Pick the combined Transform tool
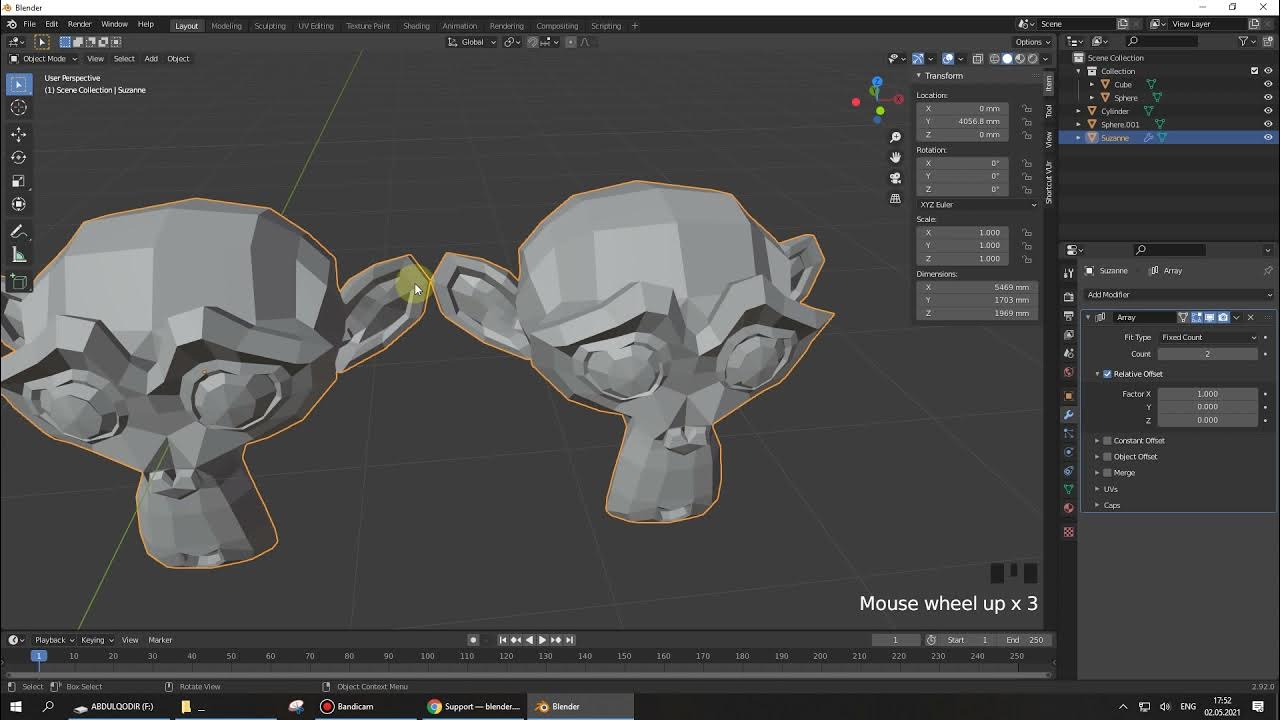Screen dimensions: 1280x720 tap(18, 203)
